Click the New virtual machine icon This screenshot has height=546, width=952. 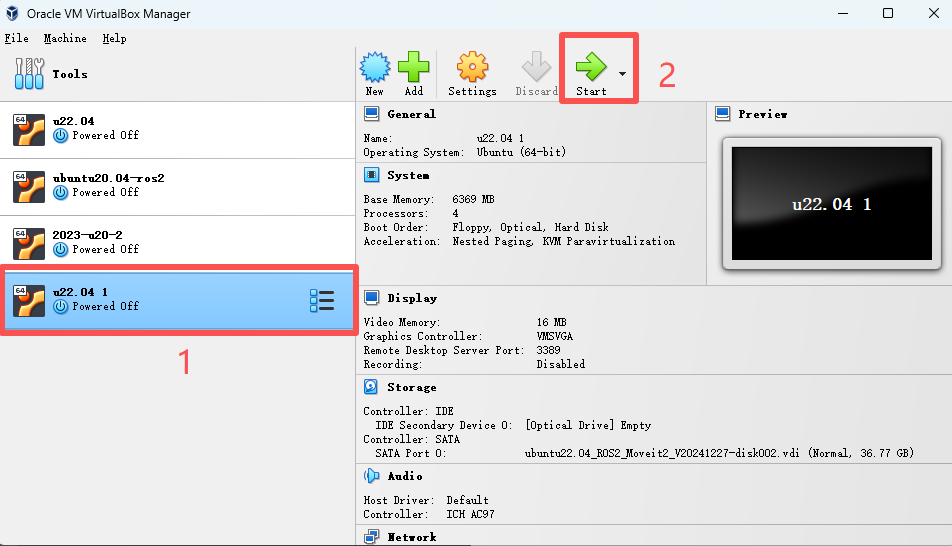[374, 69]
